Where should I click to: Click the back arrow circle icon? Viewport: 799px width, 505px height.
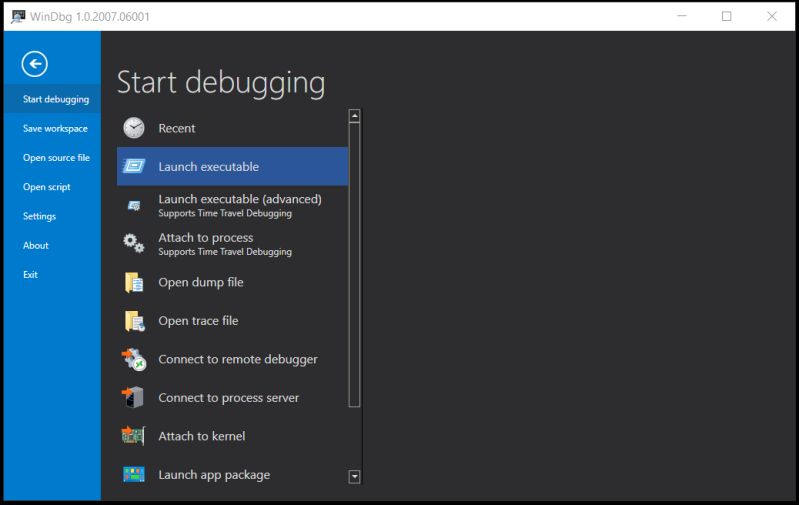[x=35, y=64]
